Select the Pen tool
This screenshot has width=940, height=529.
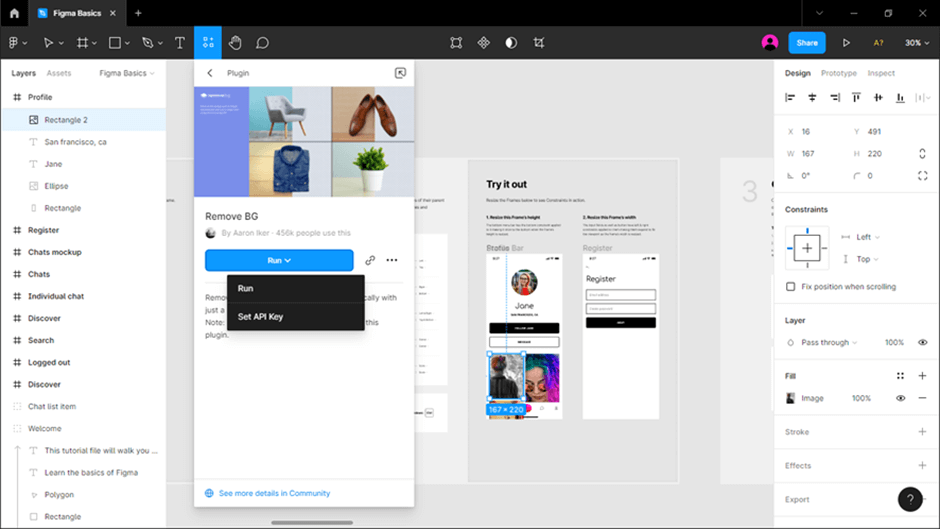[x=147, y=43]
